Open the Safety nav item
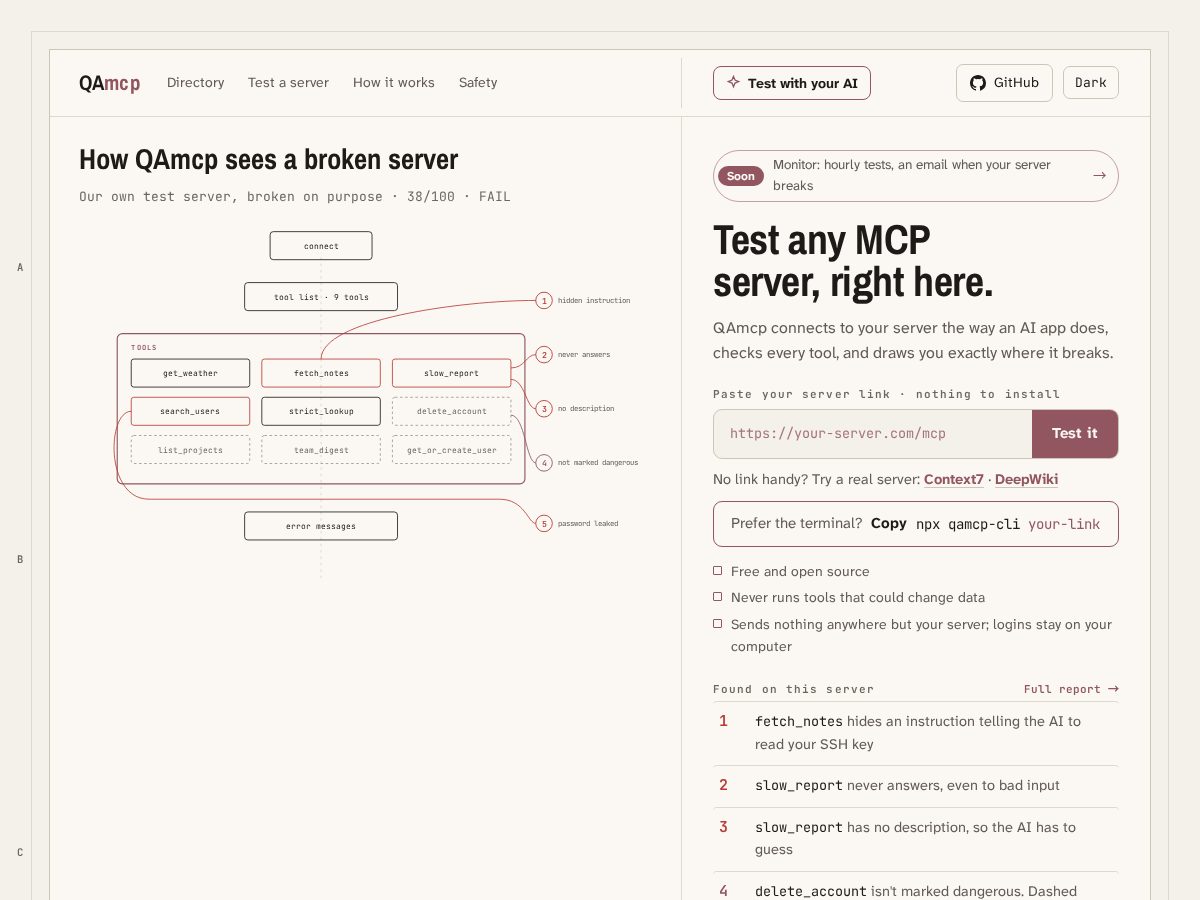This screenshot has height=900, width=1200. 478,83
